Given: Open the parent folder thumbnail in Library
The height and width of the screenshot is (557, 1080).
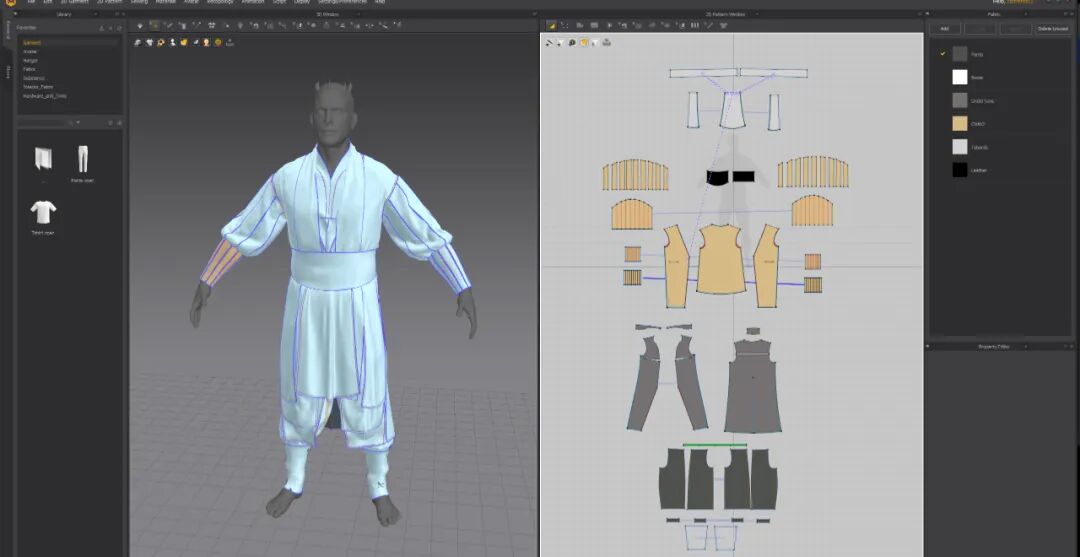Looking at the screenshot, I should 43,160.
